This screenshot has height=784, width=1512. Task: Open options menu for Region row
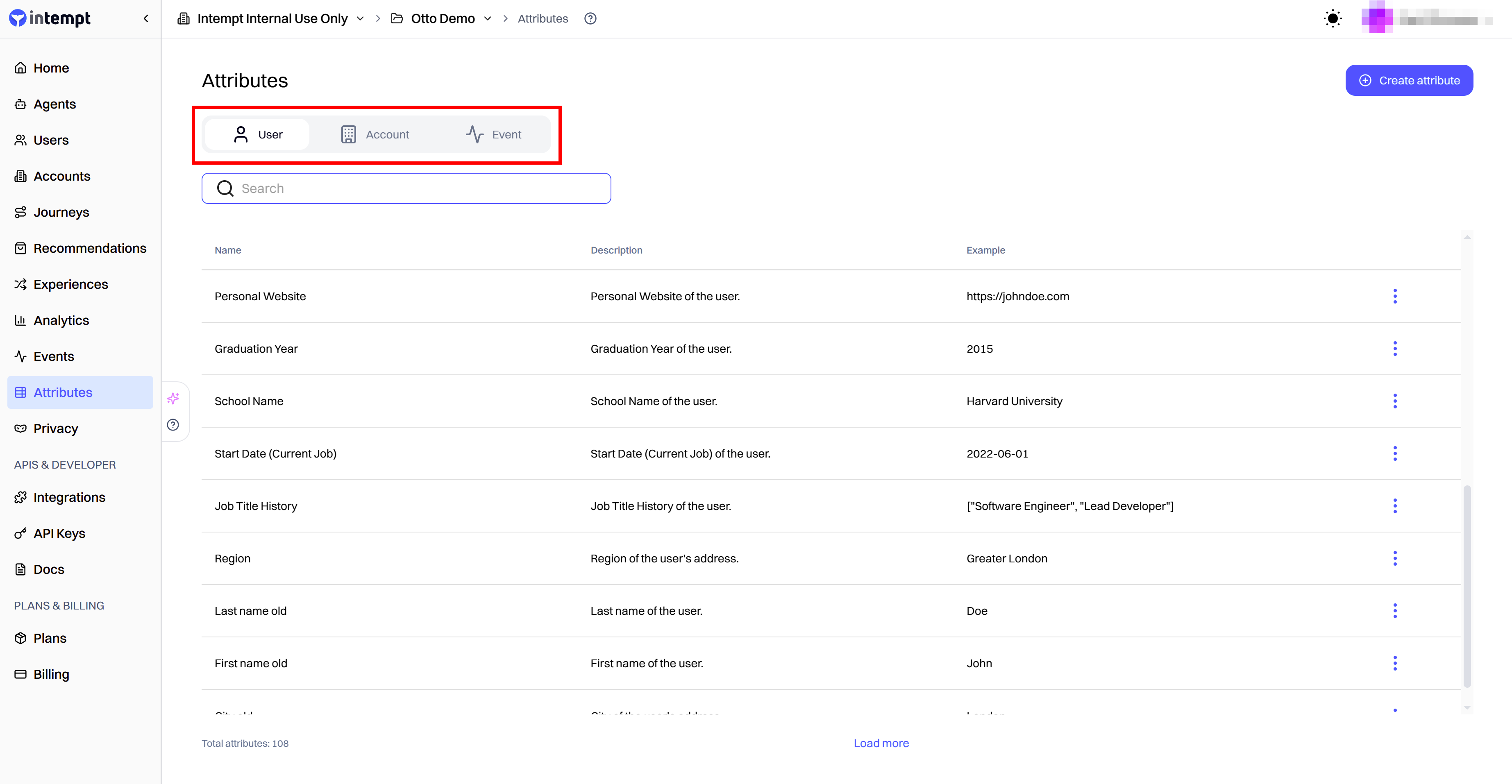coord(1395,559)
